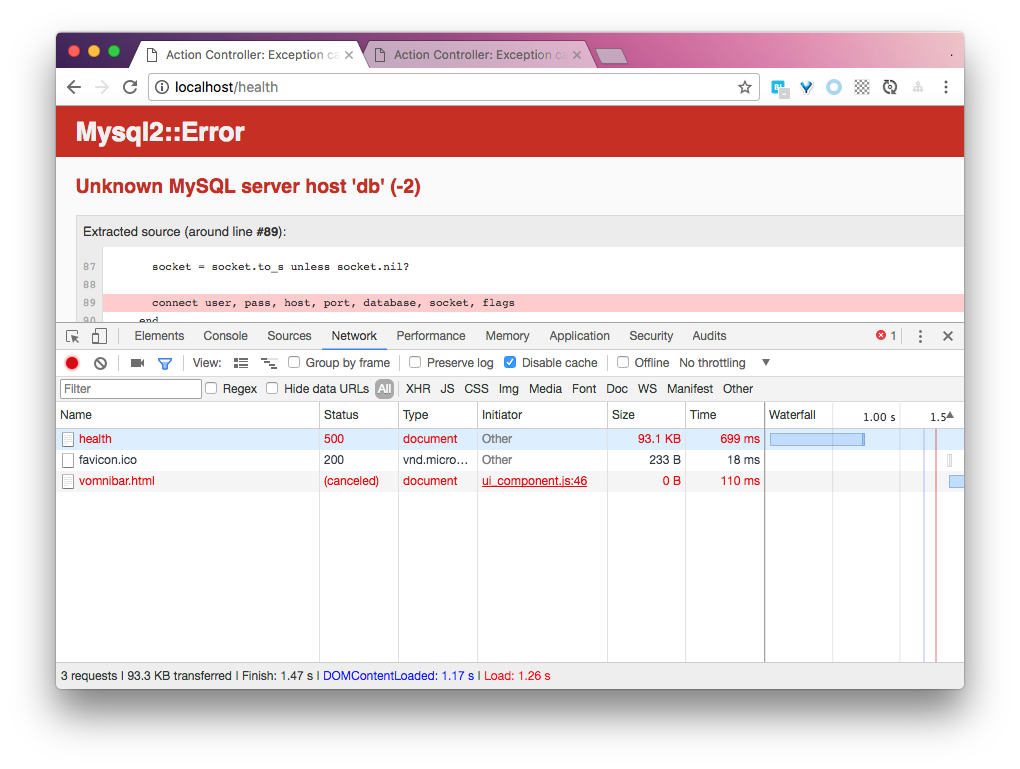This screenshot has height=769, width=1020.
Task: Open the DevTools customize three-dot menu
Action: (920, 336)
